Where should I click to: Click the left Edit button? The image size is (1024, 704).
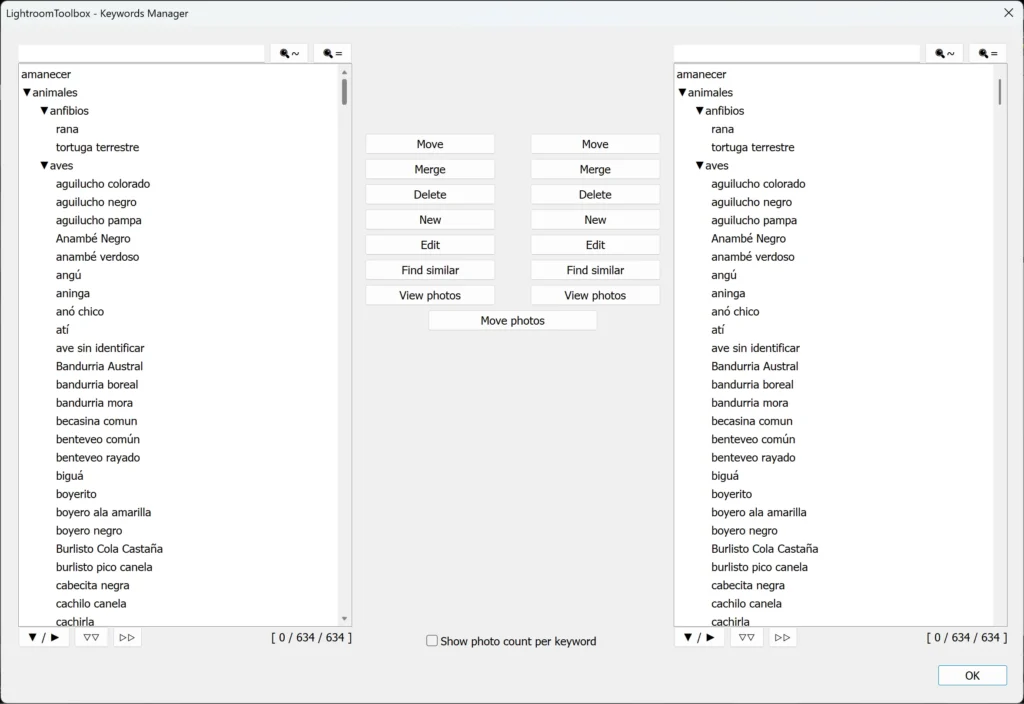(x=430, y=246)
